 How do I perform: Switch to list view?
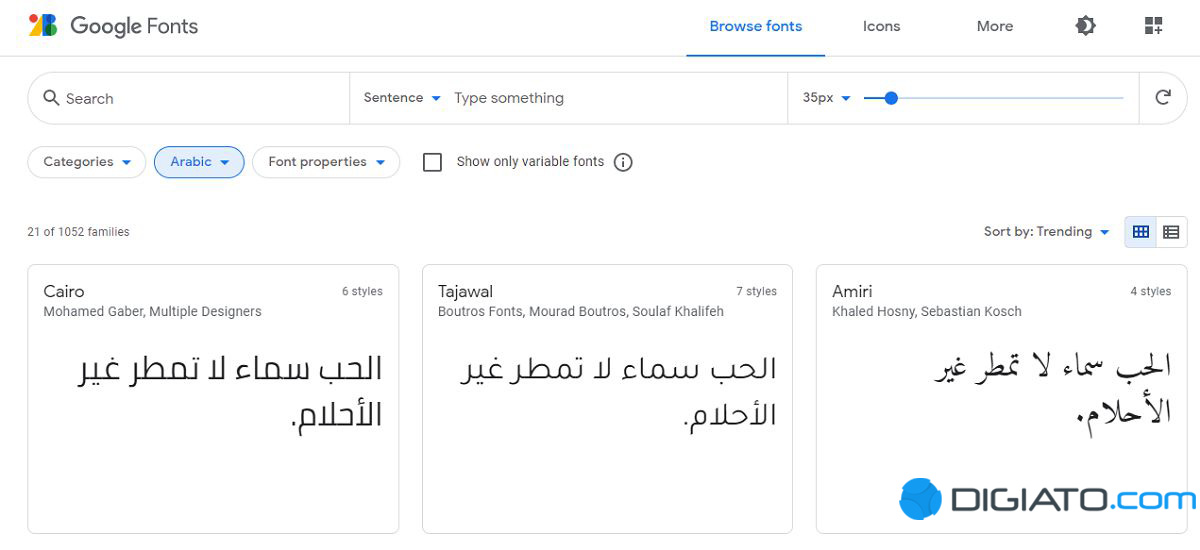(x=1171, y=232)
